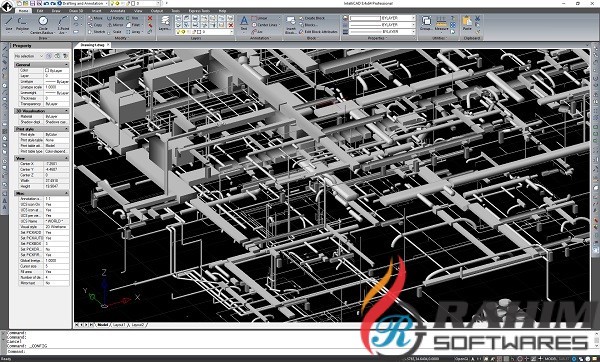The image size is (600, 362).
Task: Select the 3-Point Arc tool
Action: point(63,25)
